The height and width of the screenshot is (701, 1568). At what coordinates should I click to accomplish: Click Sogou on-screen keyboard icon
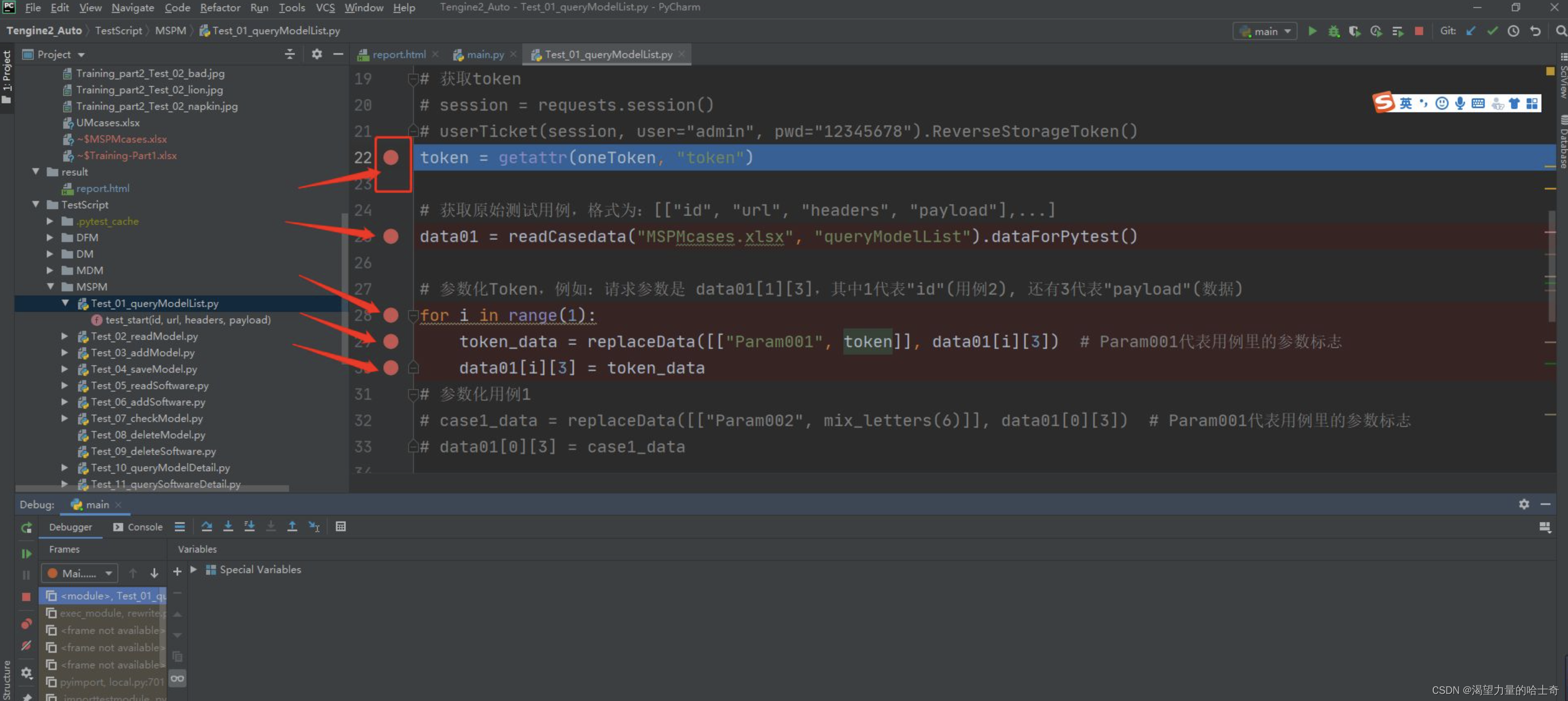1478,103
